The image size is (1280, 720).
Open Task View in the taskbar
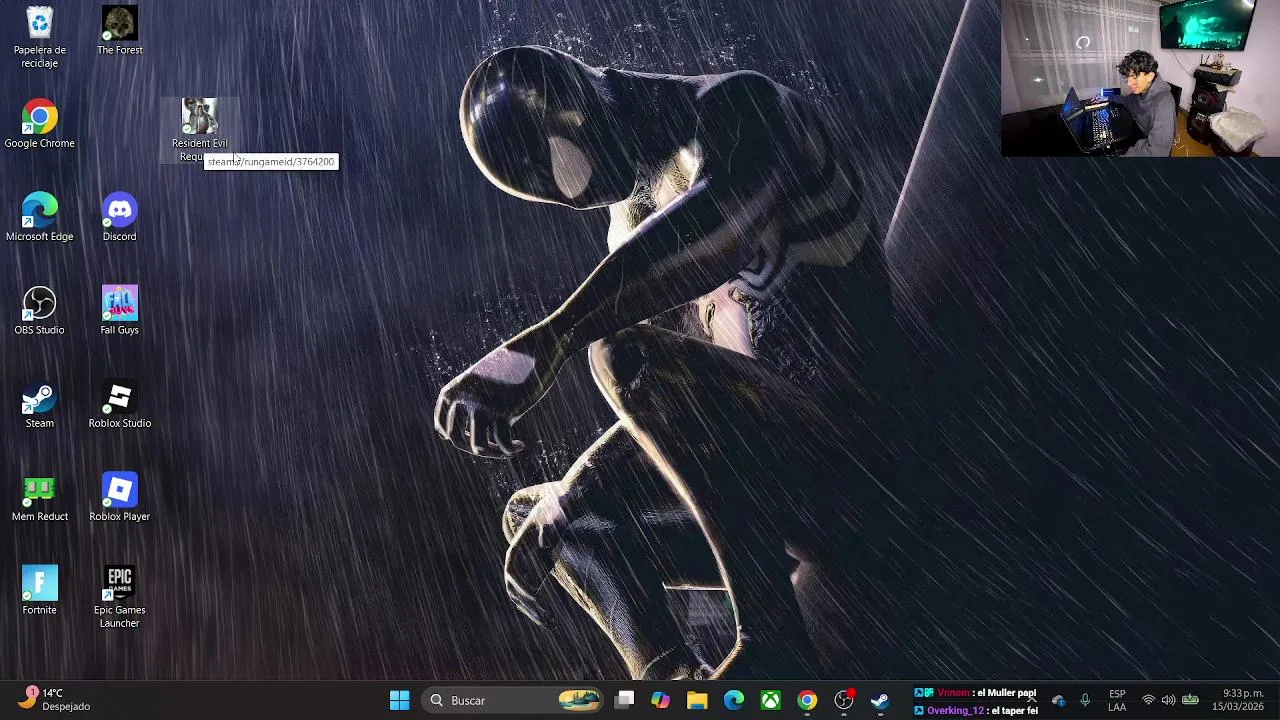(624, 700)
